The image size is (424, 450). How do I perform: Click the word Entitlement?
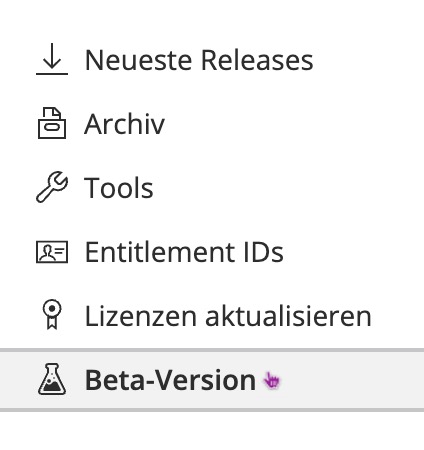pos(161,252)
